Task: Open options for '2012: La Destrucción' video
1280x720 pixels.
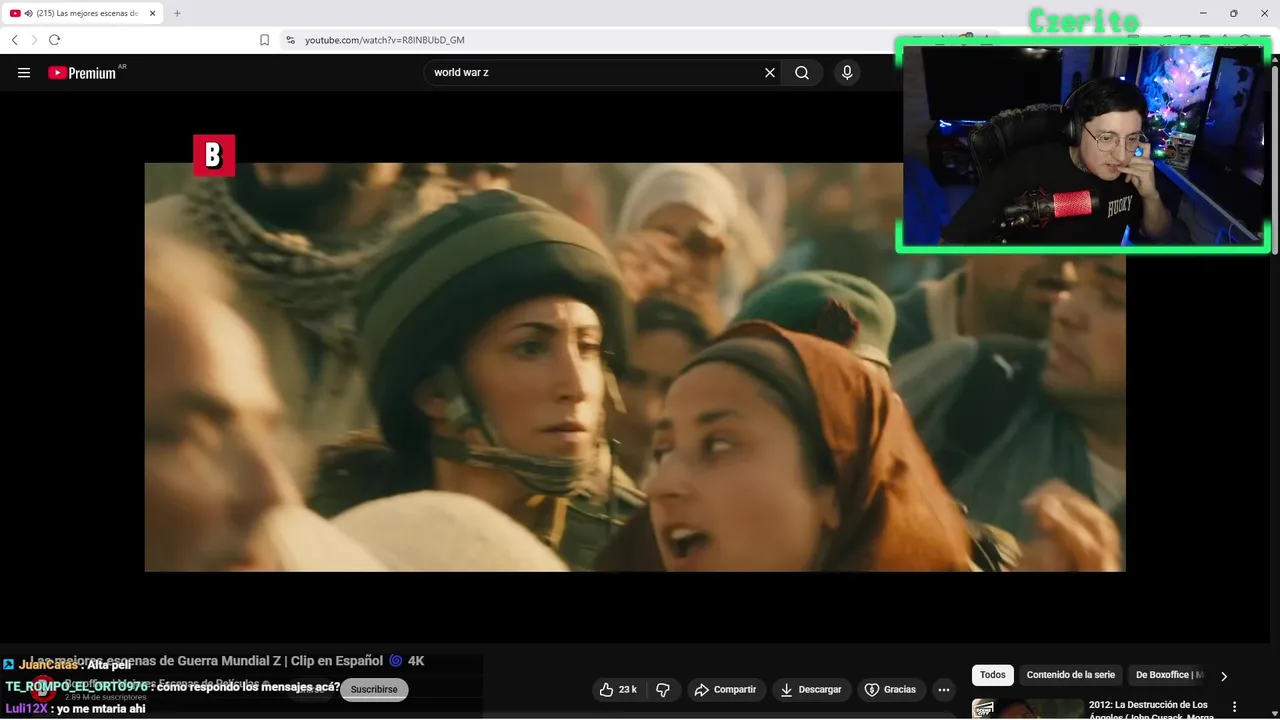Action: [1235, 707]
